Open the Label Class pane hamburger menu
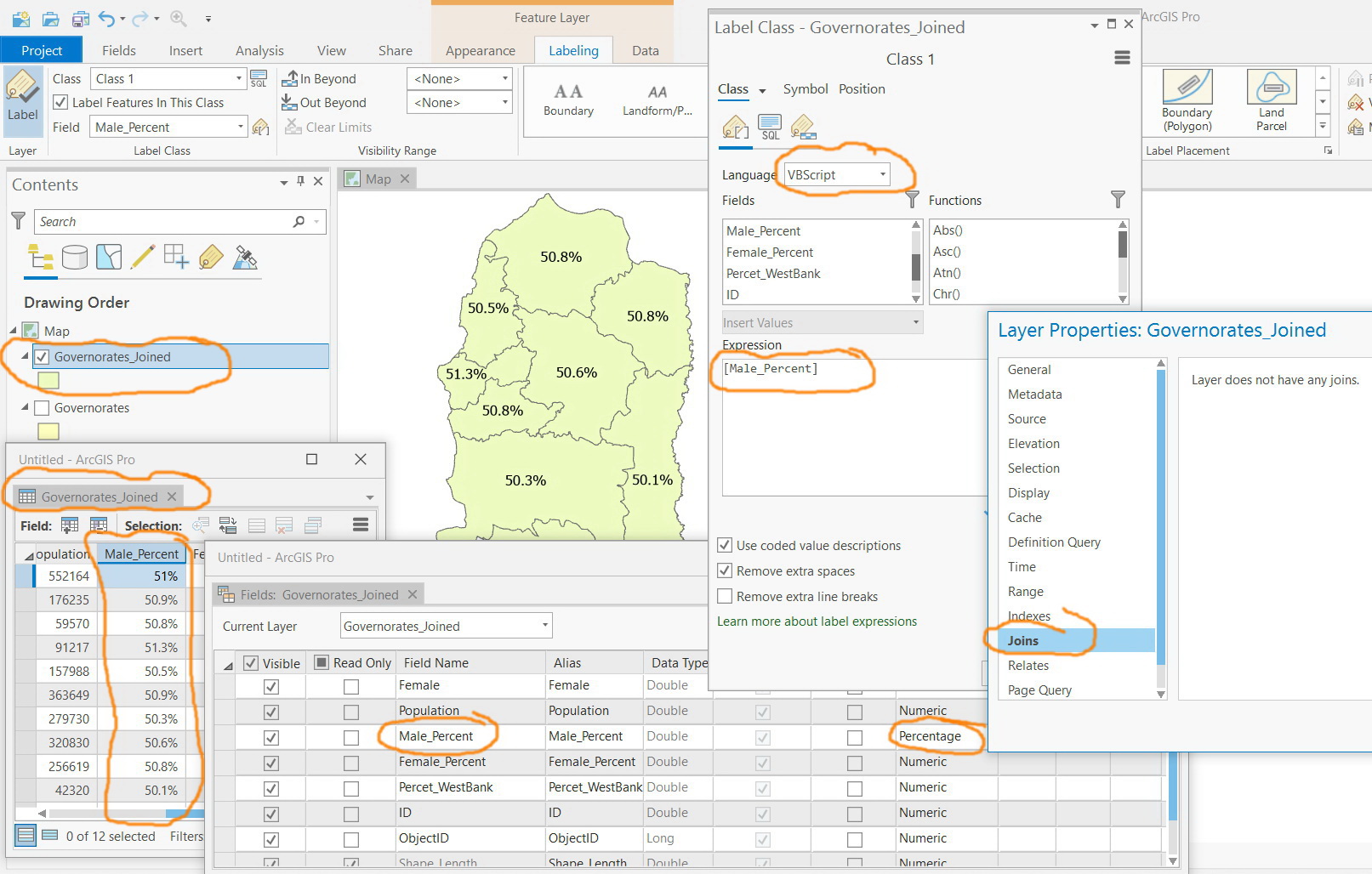The image size is (1372, 874). tap(1122, 58)
